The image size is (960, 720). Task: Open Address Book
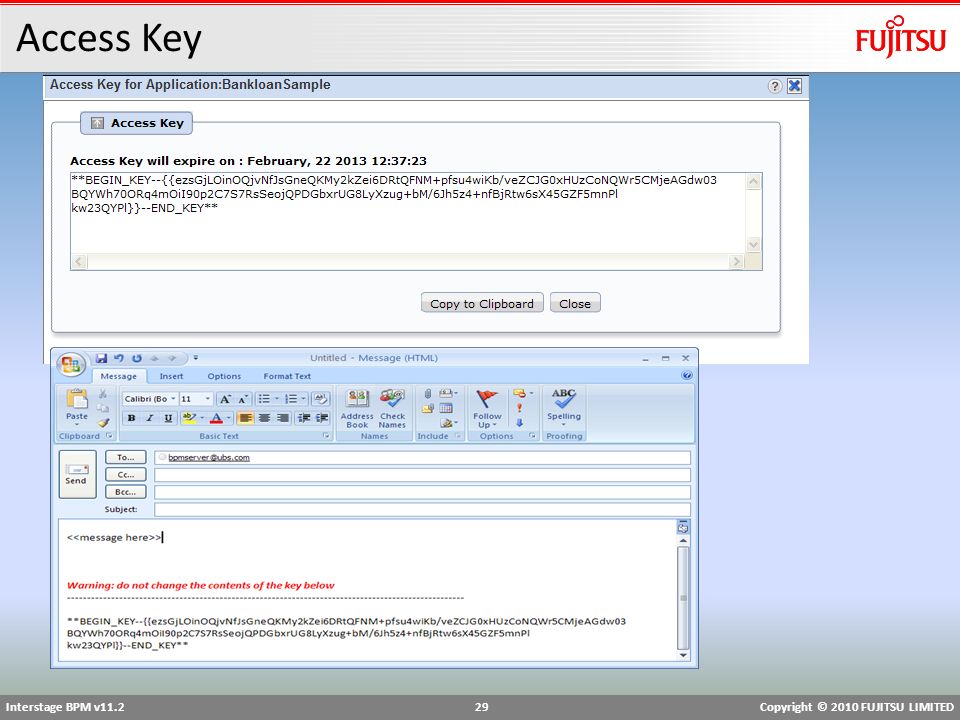357,408
